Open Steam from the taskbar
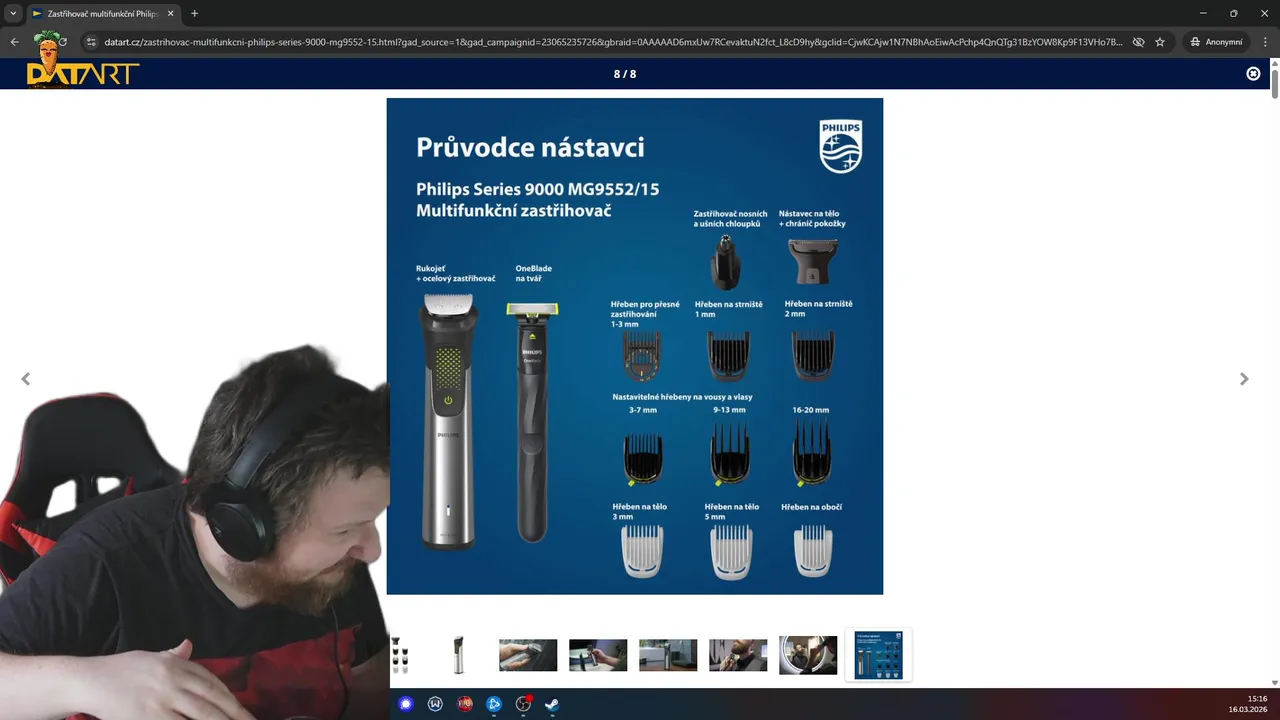The width and height of the screenshot is (1280, 720). (x=552, y=704)
